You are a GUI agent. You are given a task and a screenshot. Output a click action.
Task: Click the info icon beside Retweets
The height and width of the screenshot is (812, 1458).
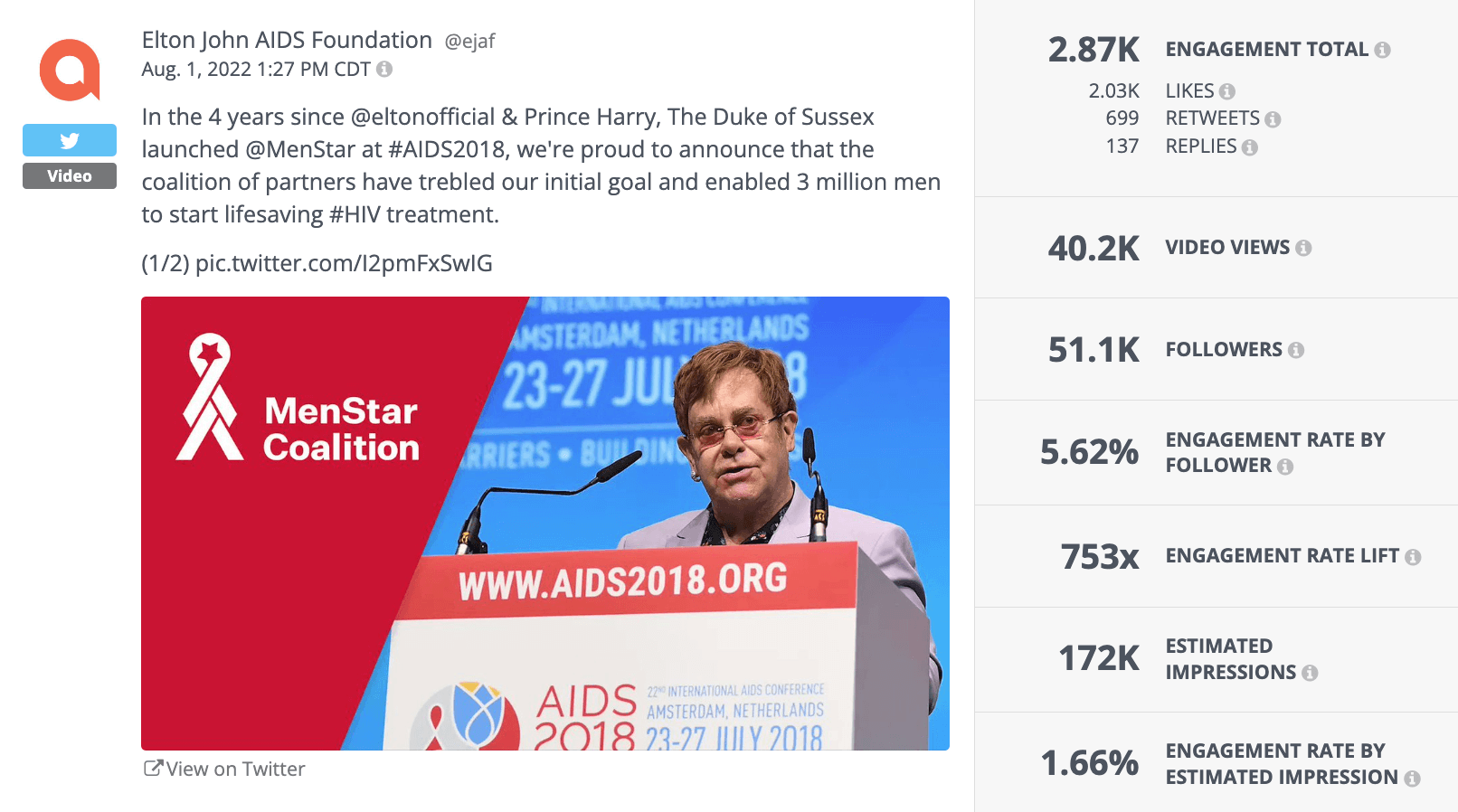point(1273,119)
